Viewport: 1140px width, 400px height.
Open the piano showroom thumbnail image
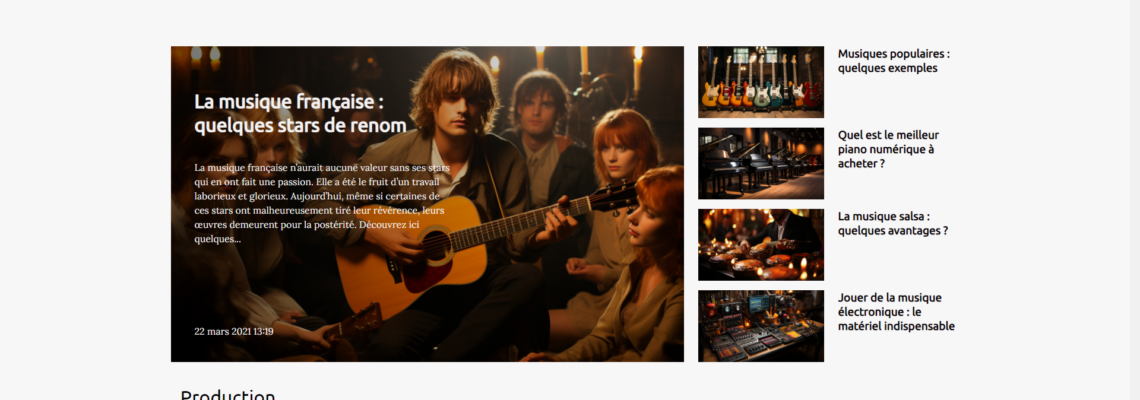[760, 164]
